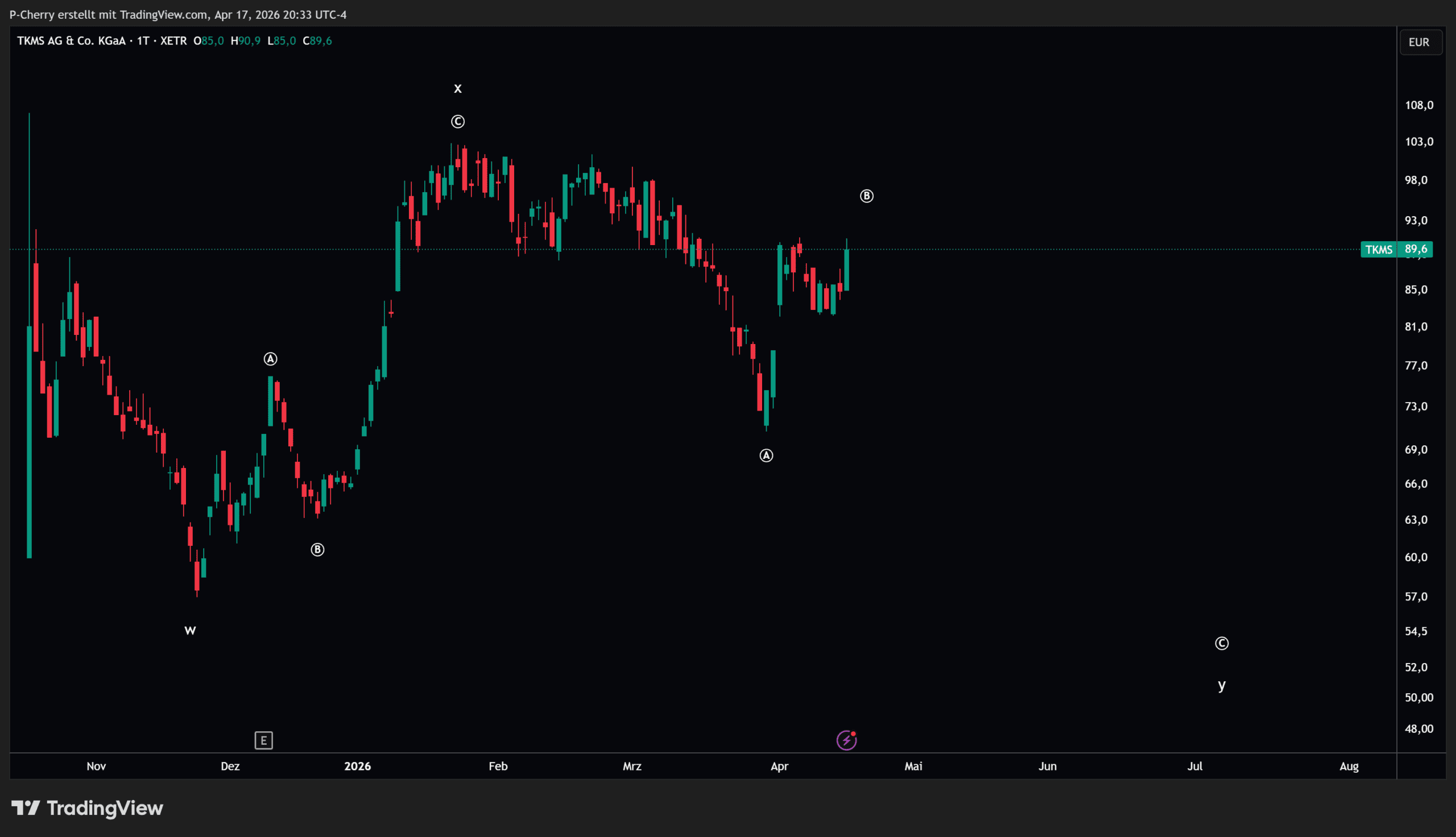The image size is (1456, 837).
Task: Click the TKMS AG & Co. KGaA symbol title
Action: coord(71,41)
